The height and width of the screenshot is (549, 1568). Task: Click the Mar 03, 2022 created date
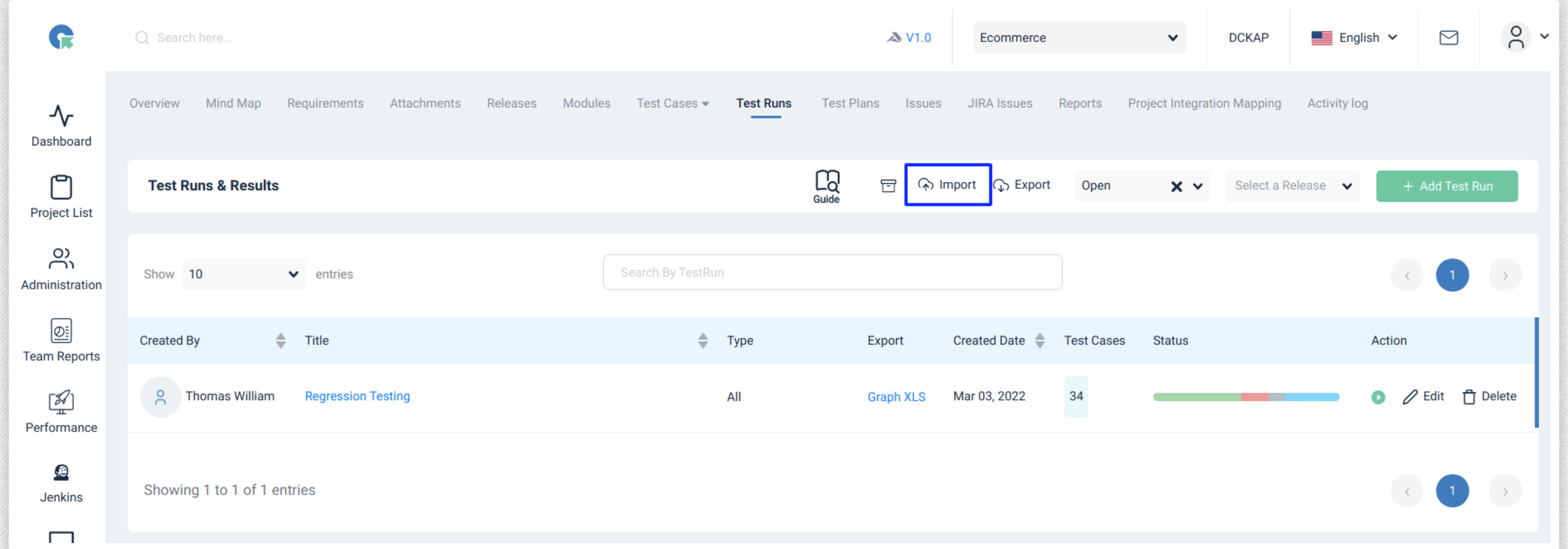[x=989, y=396]
